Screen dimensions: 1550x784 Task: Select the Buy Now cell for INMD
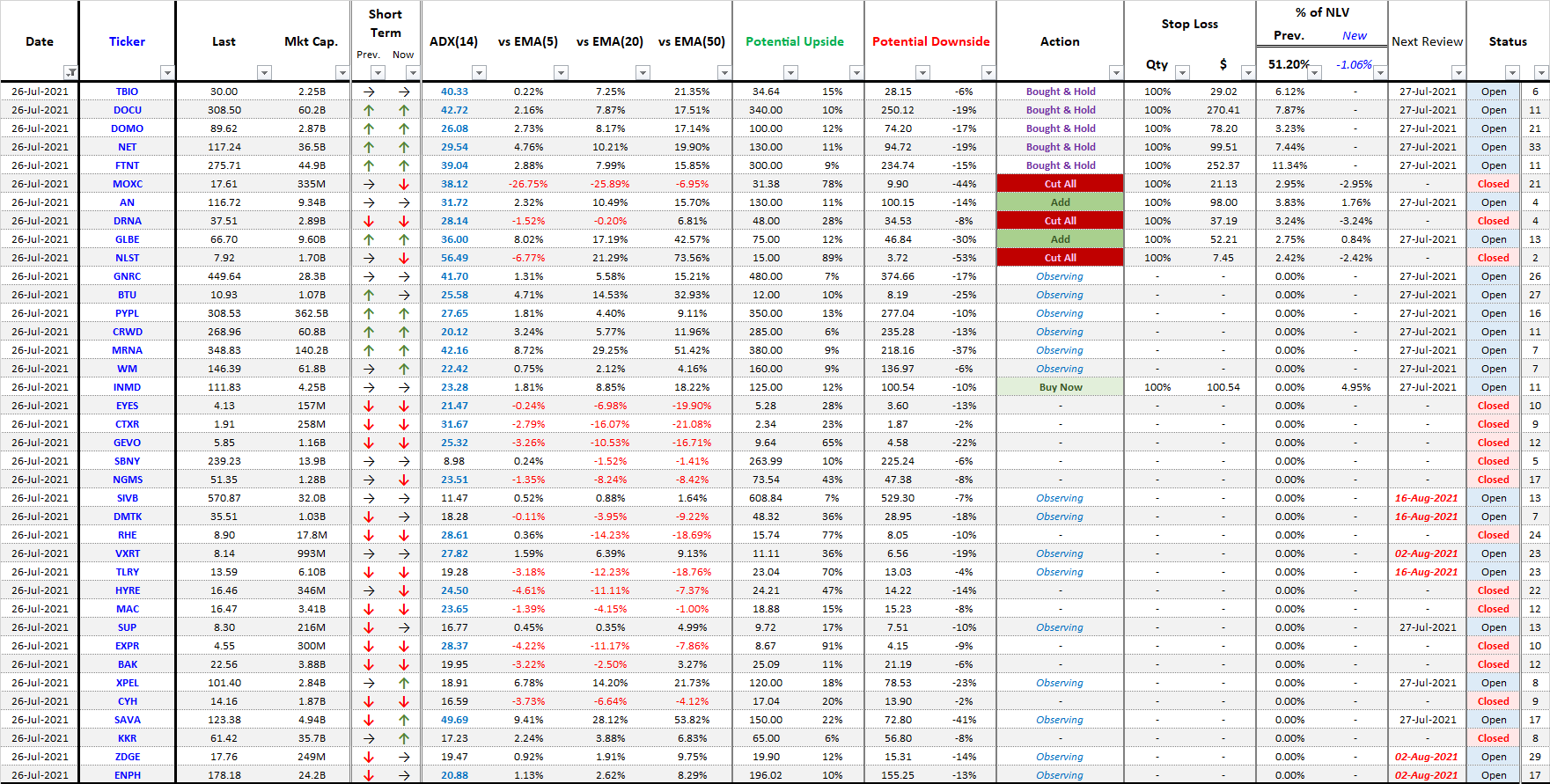click(1060, 387)
